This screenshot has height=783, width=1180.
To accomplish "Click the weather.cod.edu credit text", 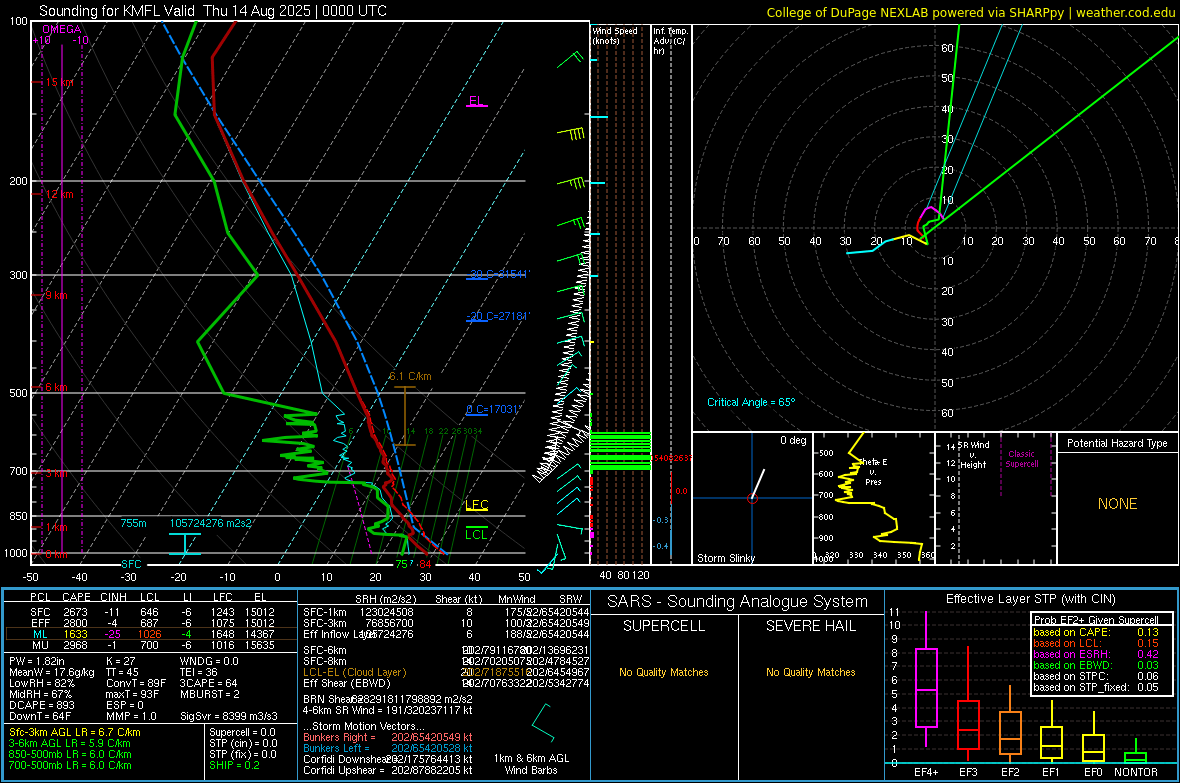I will pyautogui.click(x=1125, y=12).
